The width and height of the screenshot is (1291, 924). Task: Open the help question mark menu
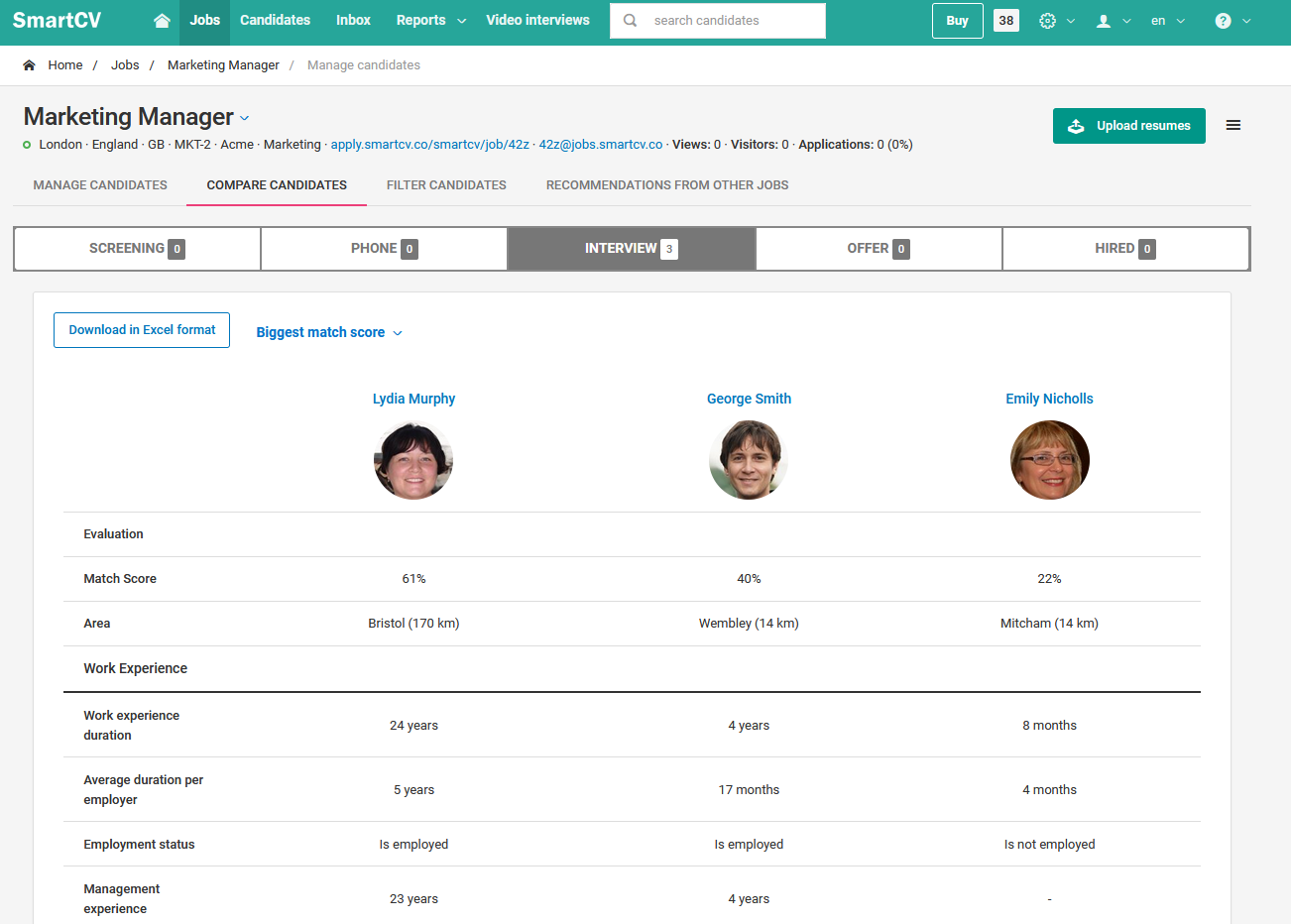(1232, 21)
